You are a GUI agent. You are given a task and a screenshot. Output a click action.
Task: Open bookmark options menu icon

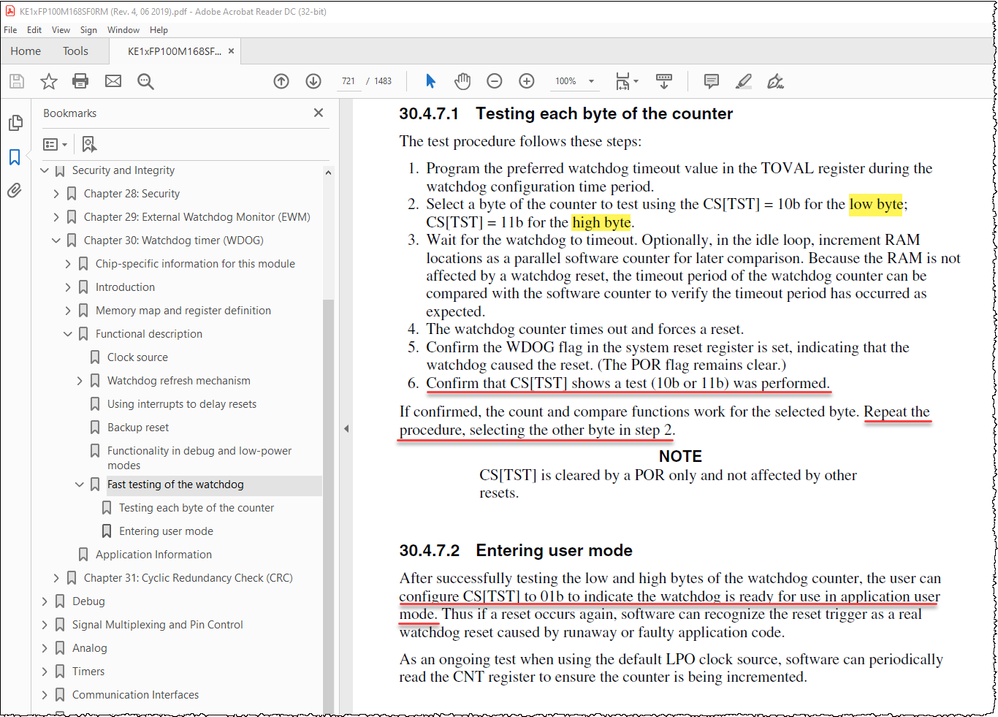coord(55,144)
